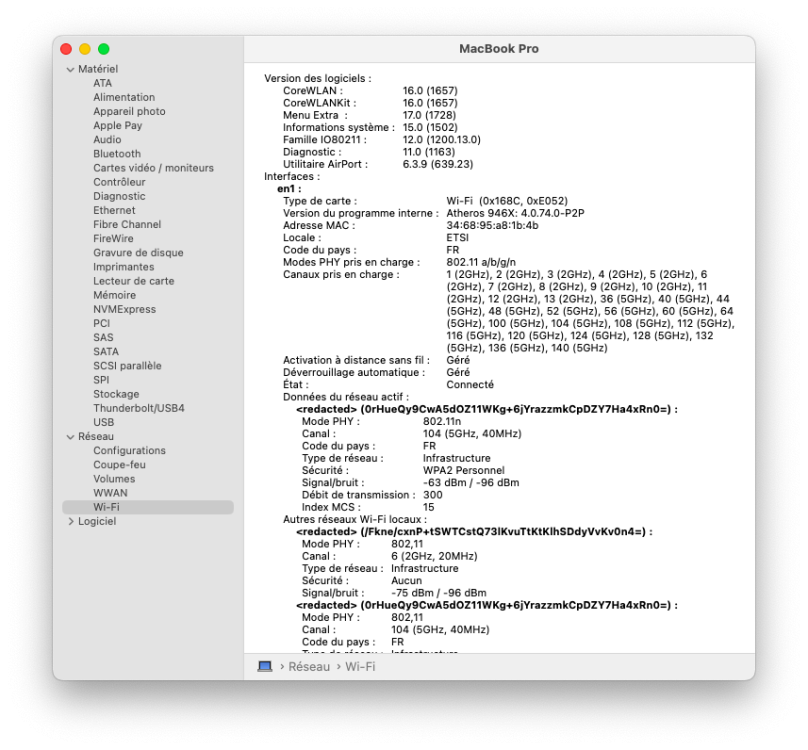The height and width of the screenshot is (750, 808).
Task: Select PCI in the sidebar
Action: pos(102,324)
